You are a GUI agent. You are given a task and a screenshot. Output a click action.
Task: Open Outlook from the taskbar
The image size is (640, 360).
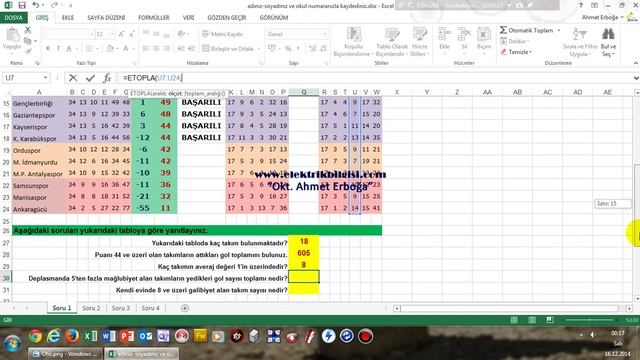pyautogui.click(x=145, y=336)
